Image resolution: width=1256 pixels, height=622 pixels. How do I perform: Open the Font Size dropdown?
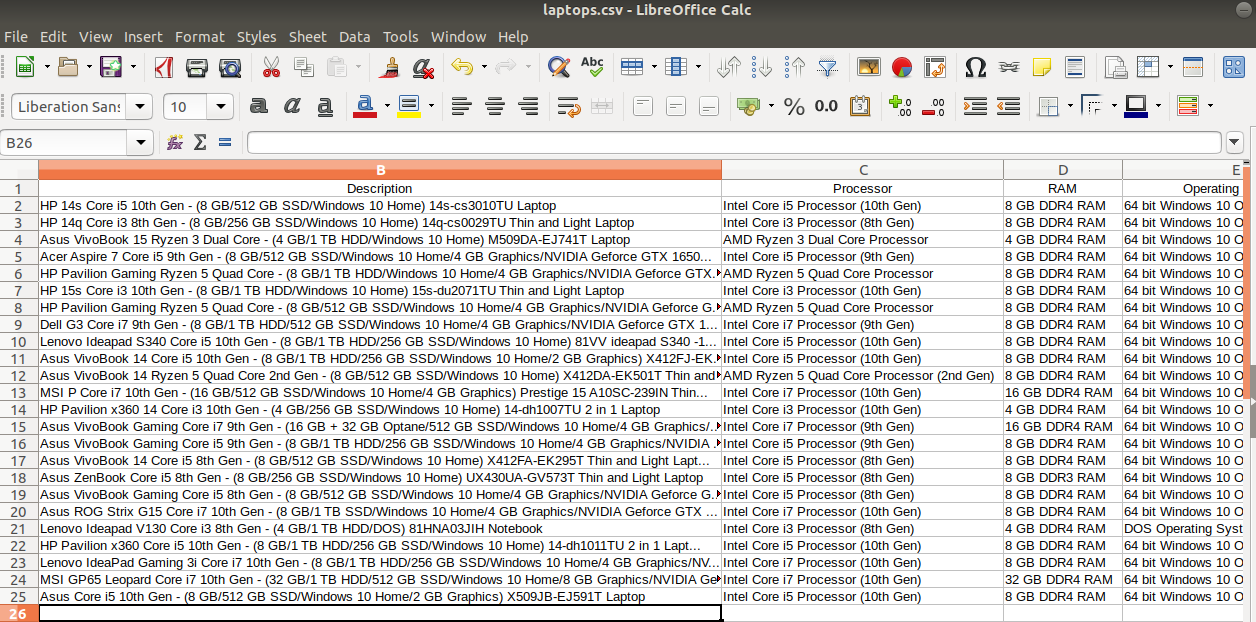222,107
